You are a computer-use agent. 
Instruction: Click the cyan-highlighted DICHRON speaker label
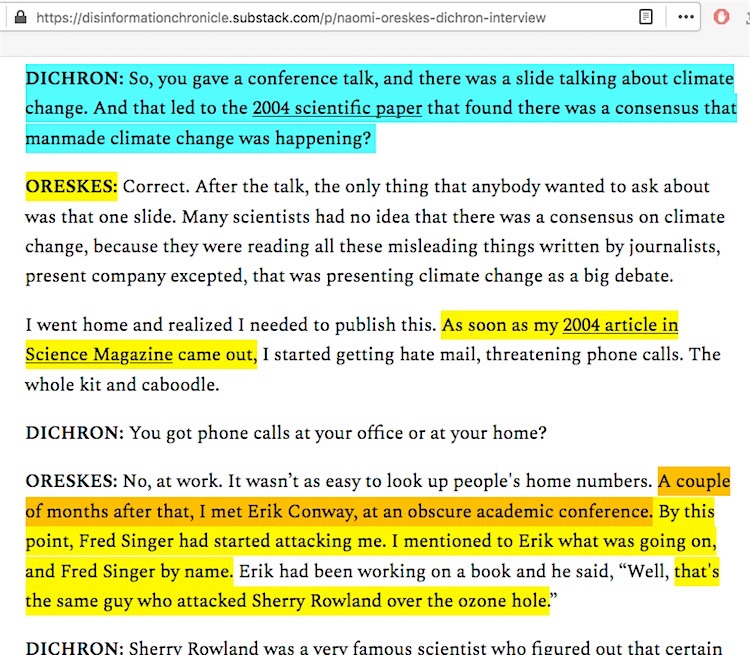(74, 78)
